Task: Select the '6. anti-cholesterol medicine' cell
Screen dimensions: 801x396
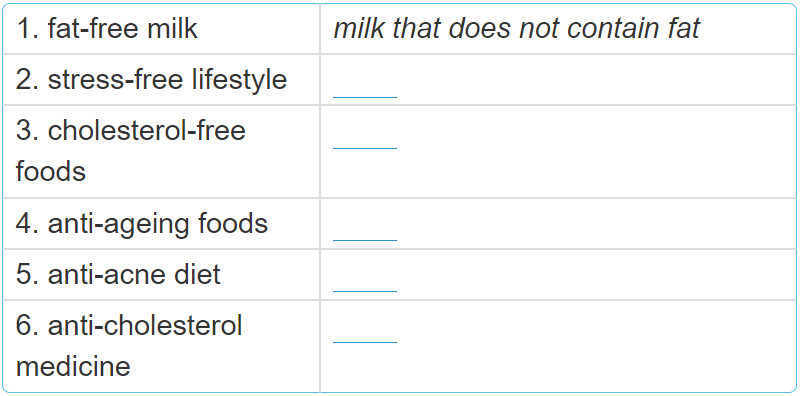Action: (161, 346)
